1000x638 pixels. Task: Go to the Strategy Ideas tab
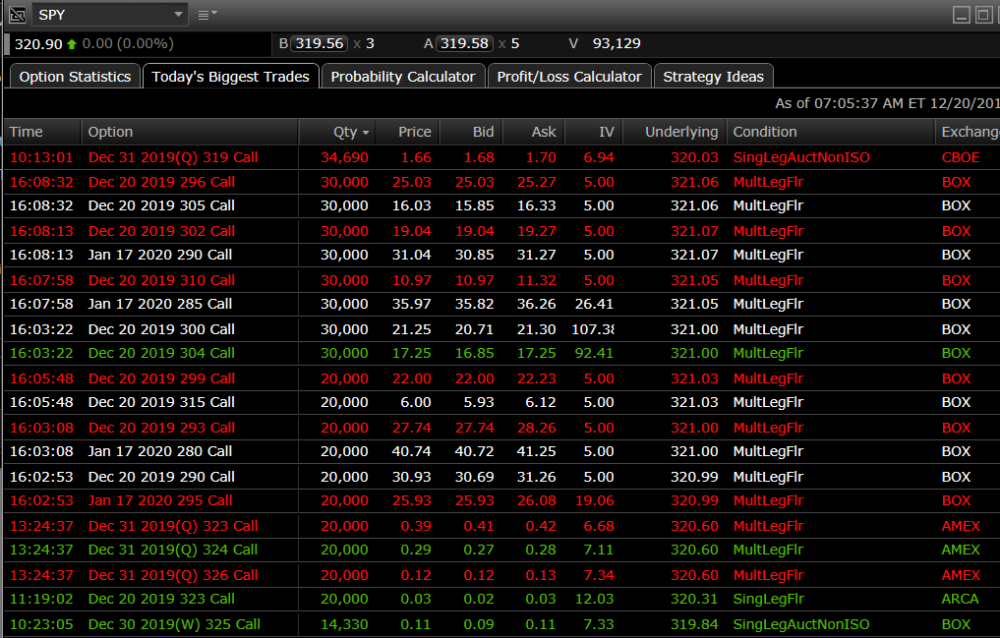(x=713, y=77)
